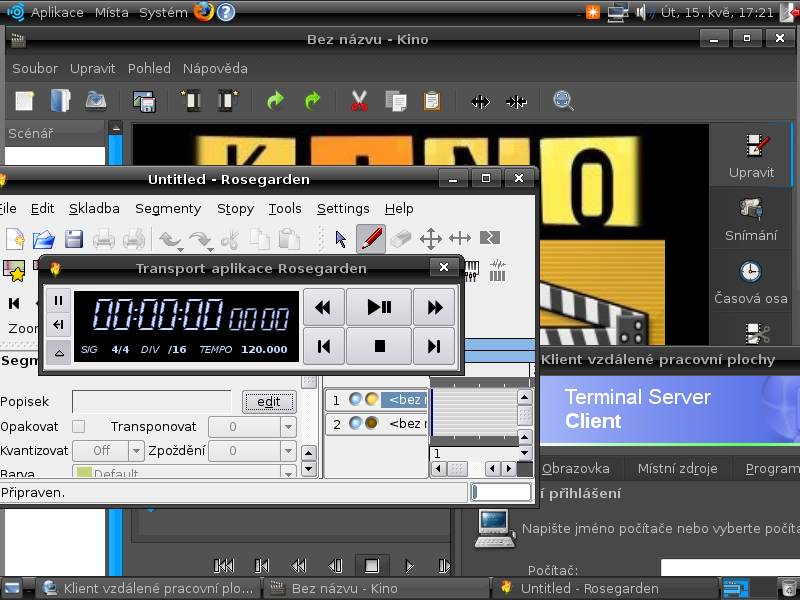Click the starred icon in Rosegarden's second toolbar
800x600 pixels.
pos(14,270)
